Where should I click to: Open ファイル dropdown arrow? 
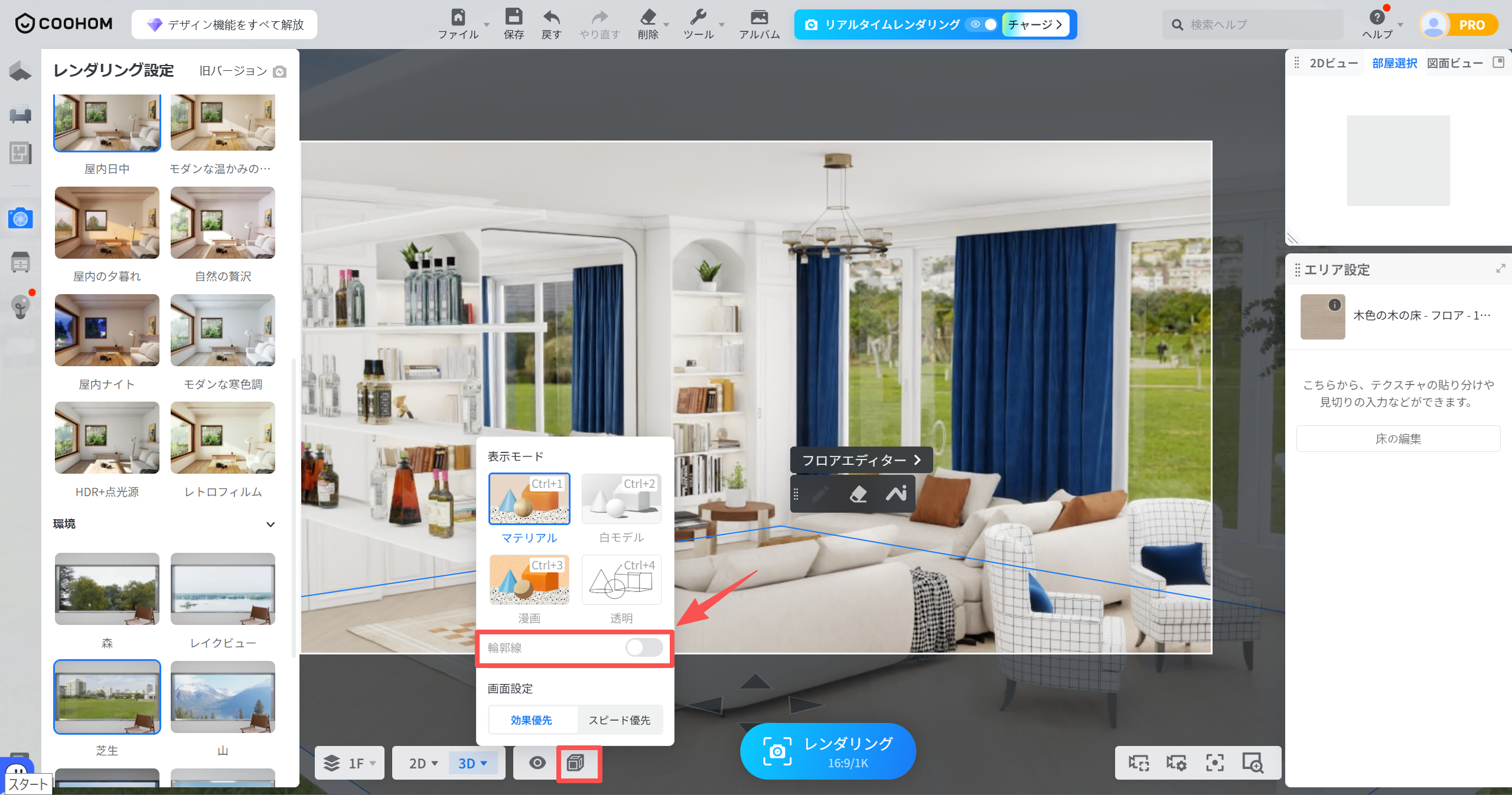pyautogui.click(x=487, y=25)
